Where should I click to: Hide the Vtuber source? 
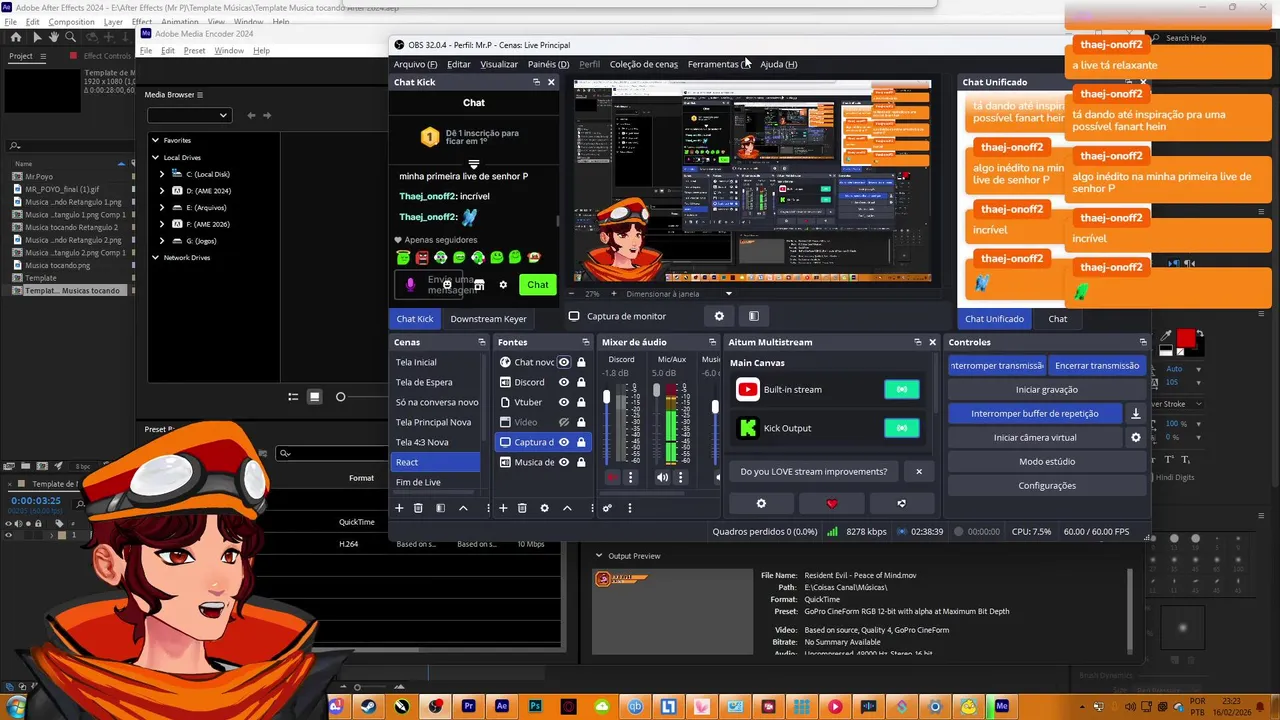(564, 402)
